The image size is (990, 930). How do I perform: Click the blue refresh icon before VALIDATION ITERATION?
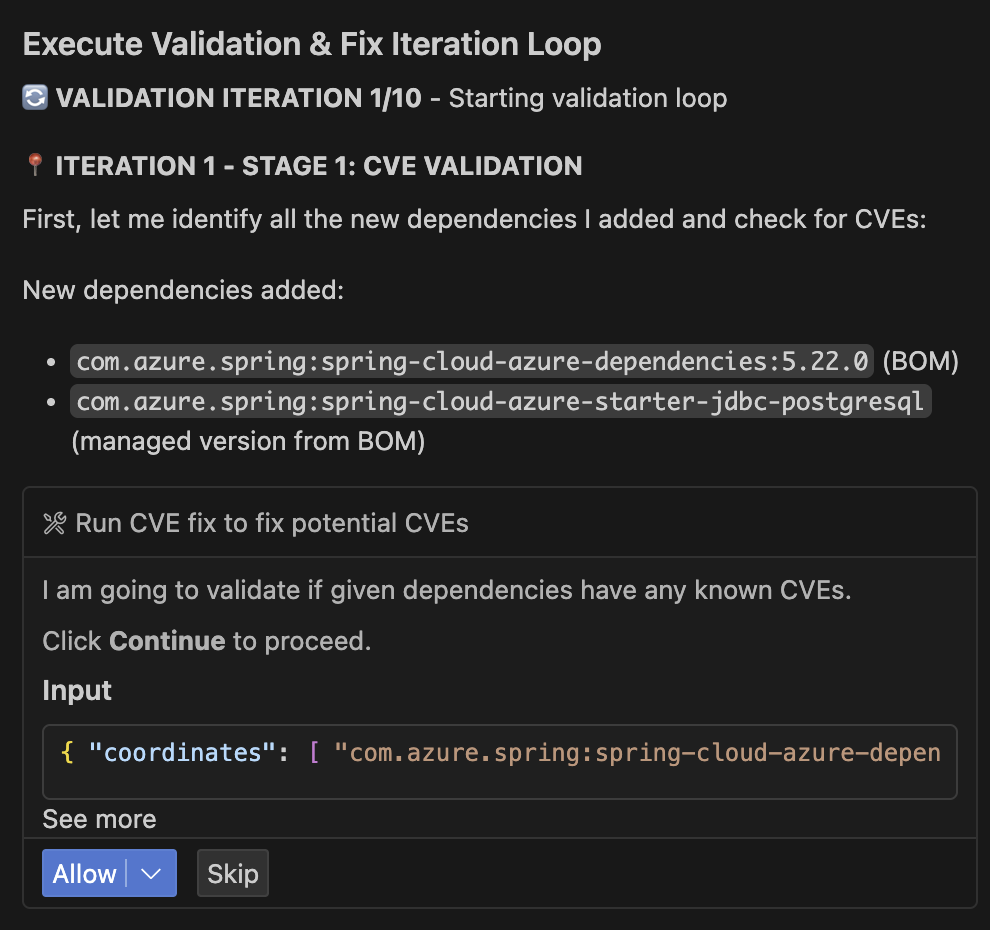[34, 98]
